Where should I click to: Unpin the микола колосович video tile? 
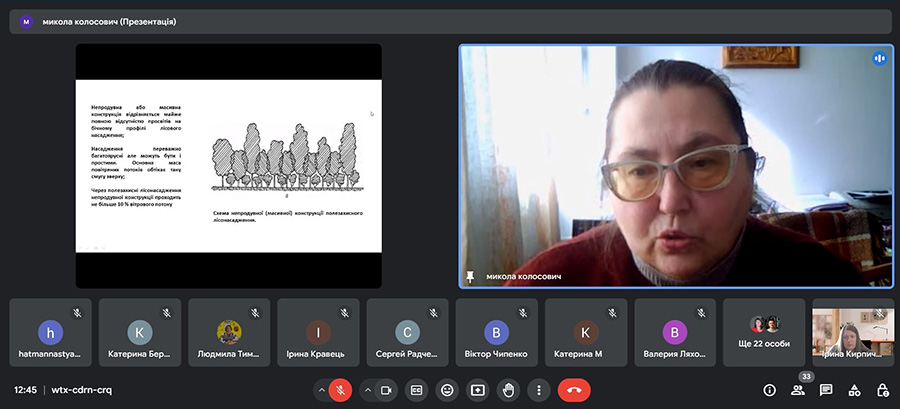click(470, 276)
